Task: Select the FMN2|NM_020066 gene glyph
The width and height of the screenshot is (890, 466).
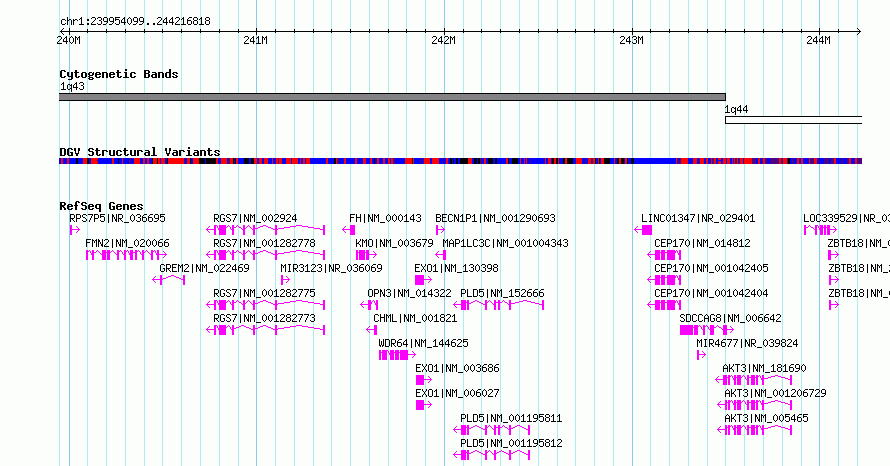Action: (x=127, y=255)
